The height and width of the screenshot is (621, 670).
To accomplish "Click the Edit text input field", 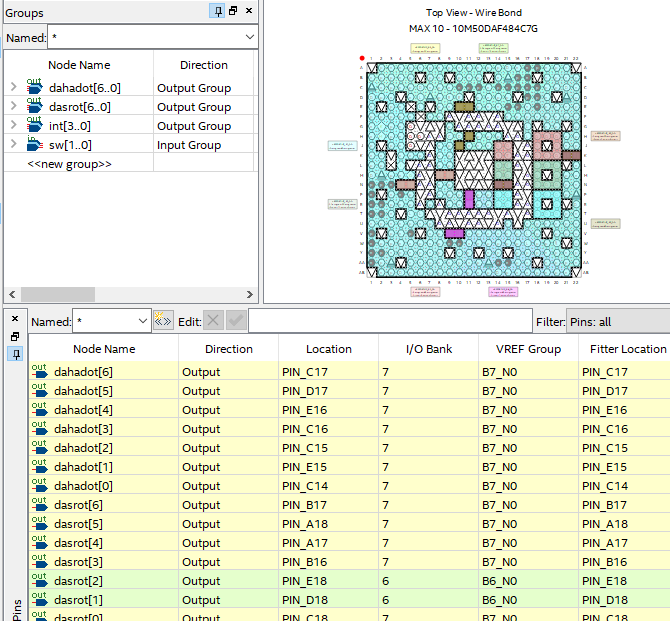I will point(390,321).
